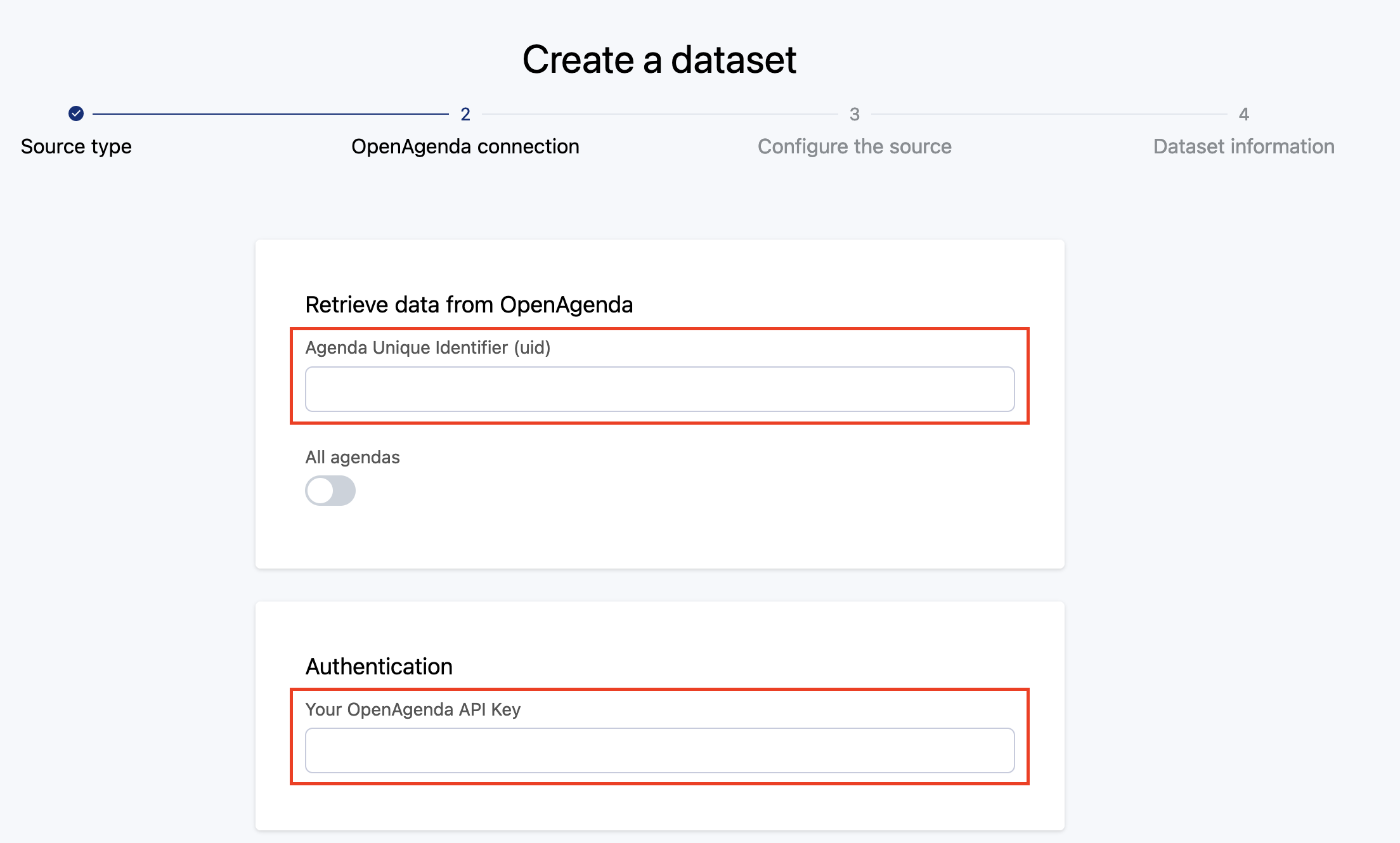
Task: Click step number 4 in the stepper
Action: coord(1244,114)
